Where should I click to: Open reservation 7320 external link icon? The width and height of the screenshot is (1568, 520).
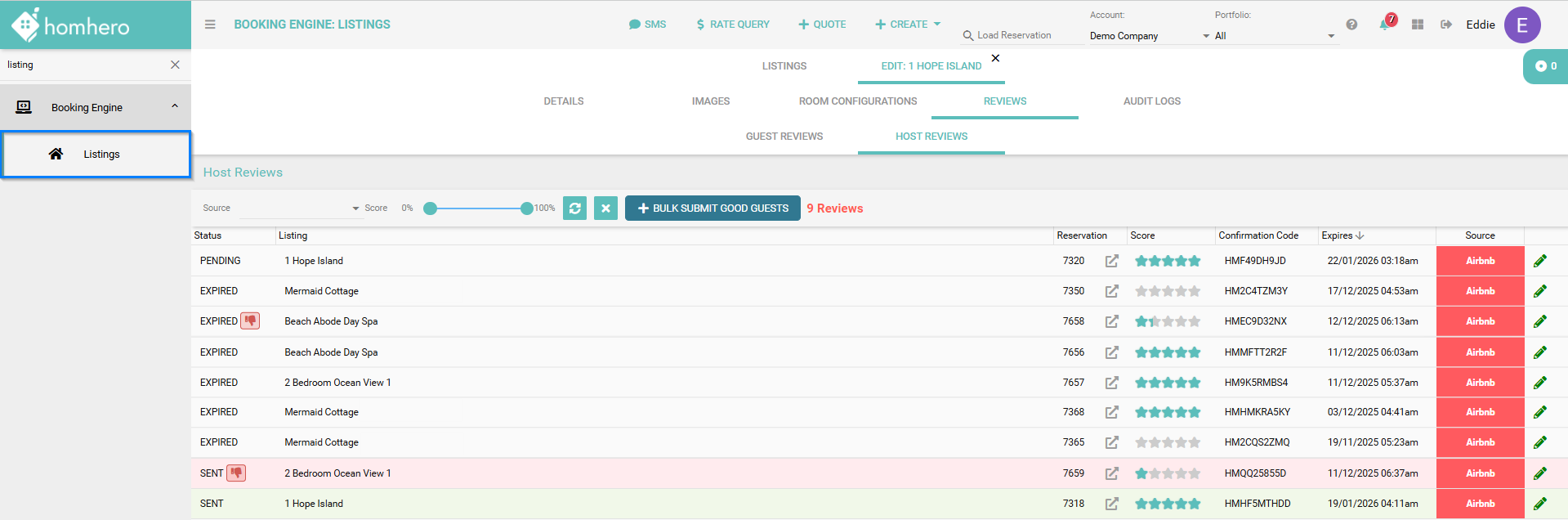click(1111, 261)
